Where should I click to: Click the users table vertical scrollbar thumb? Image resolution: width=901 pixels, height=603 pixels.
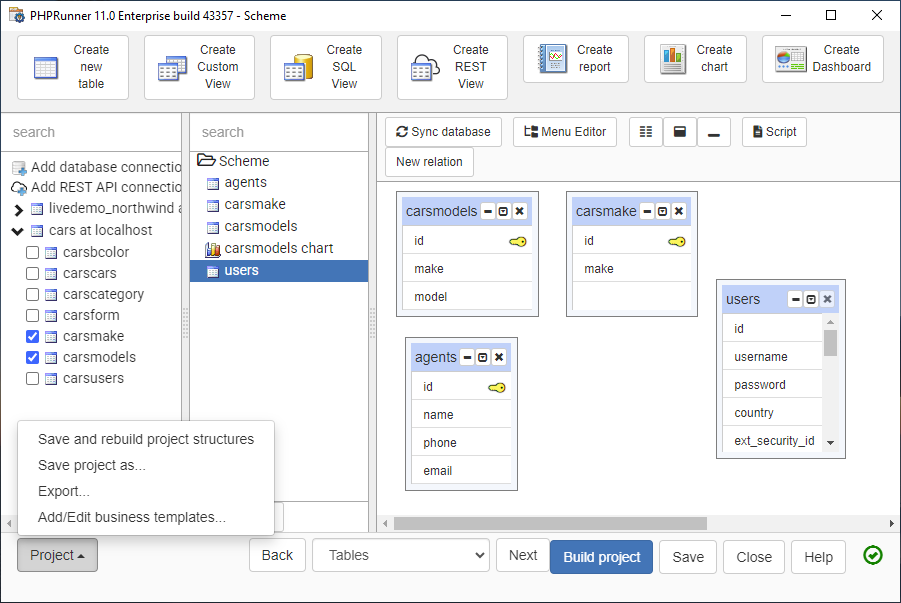click(830, 343)
